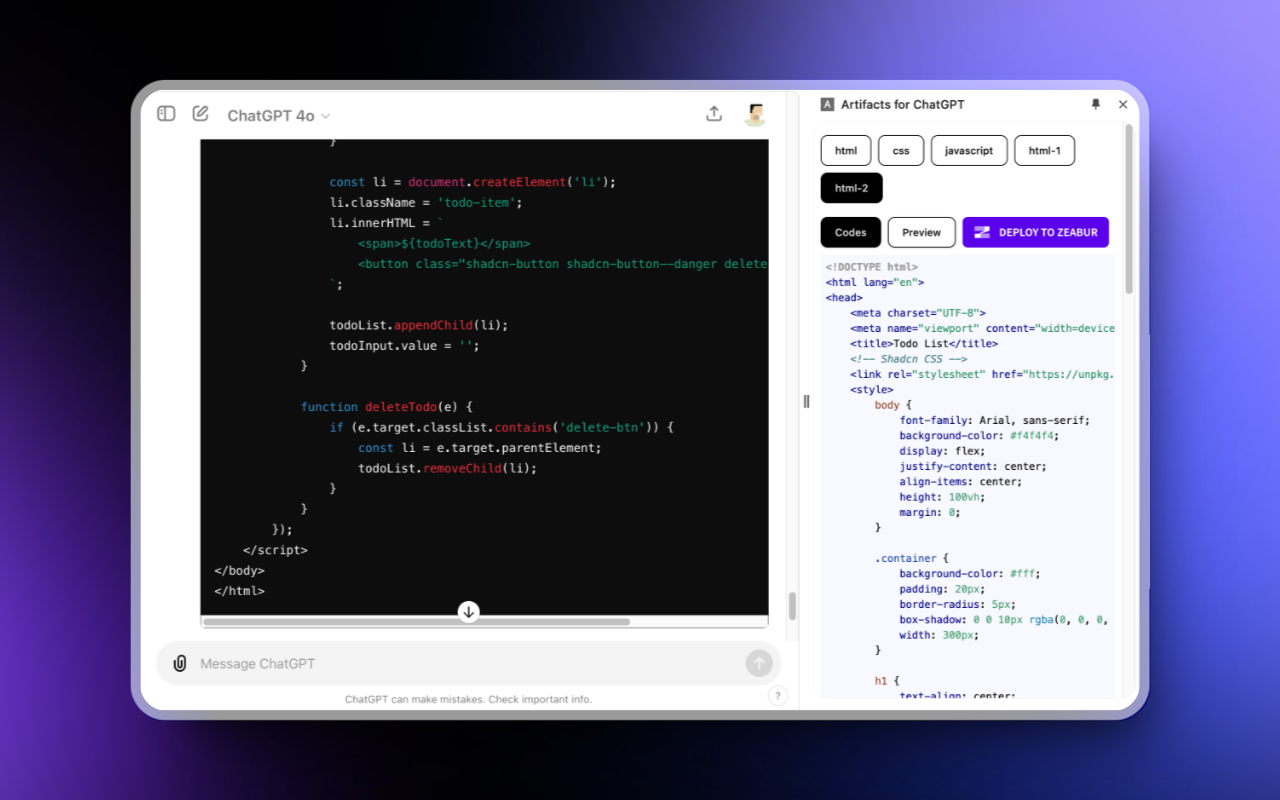1280x800 pixels.
Task: Open the user profile avatar
Action: [755, 114]
